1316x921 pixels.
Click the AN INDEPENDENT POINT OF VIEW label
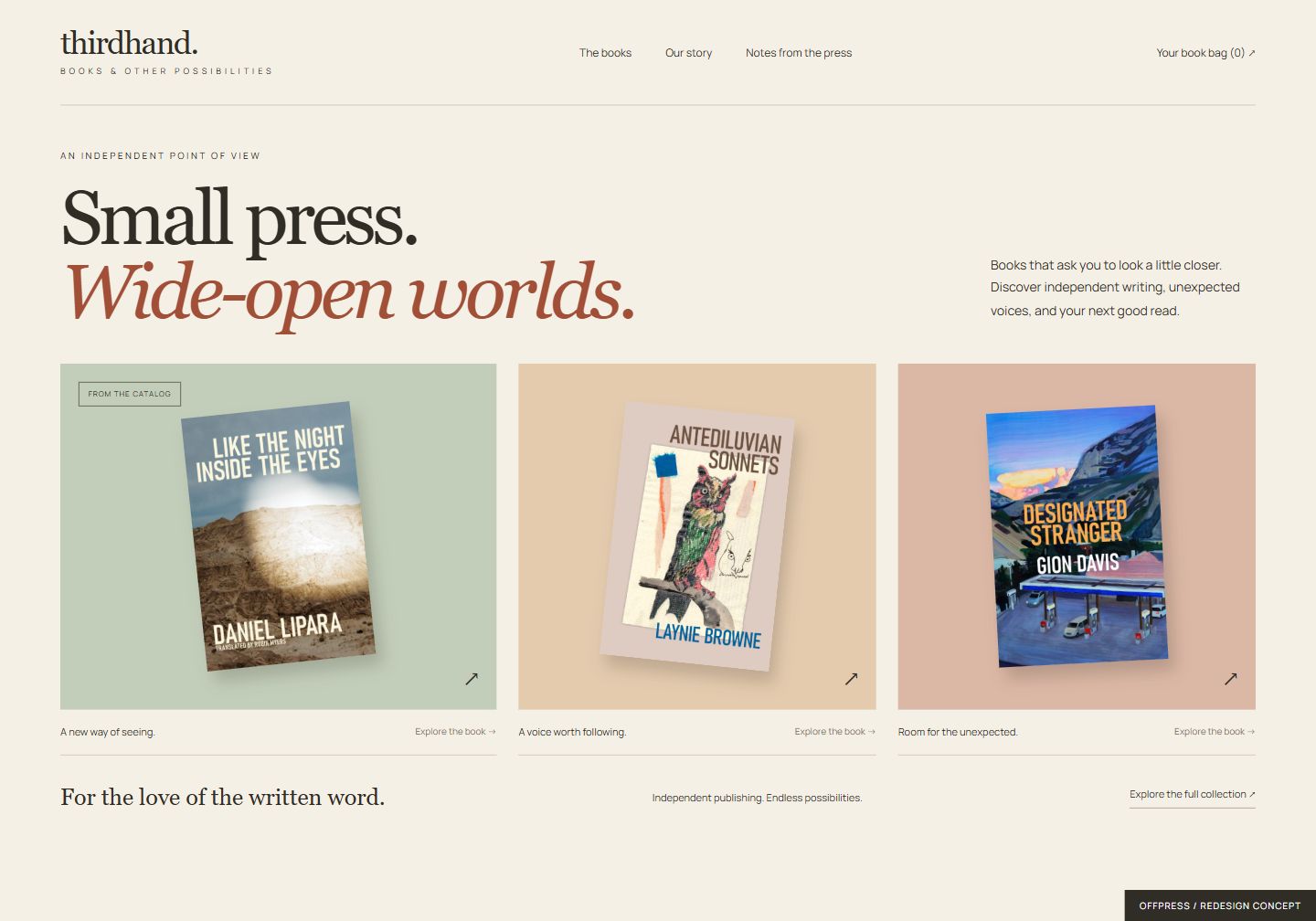pos(160,156)
